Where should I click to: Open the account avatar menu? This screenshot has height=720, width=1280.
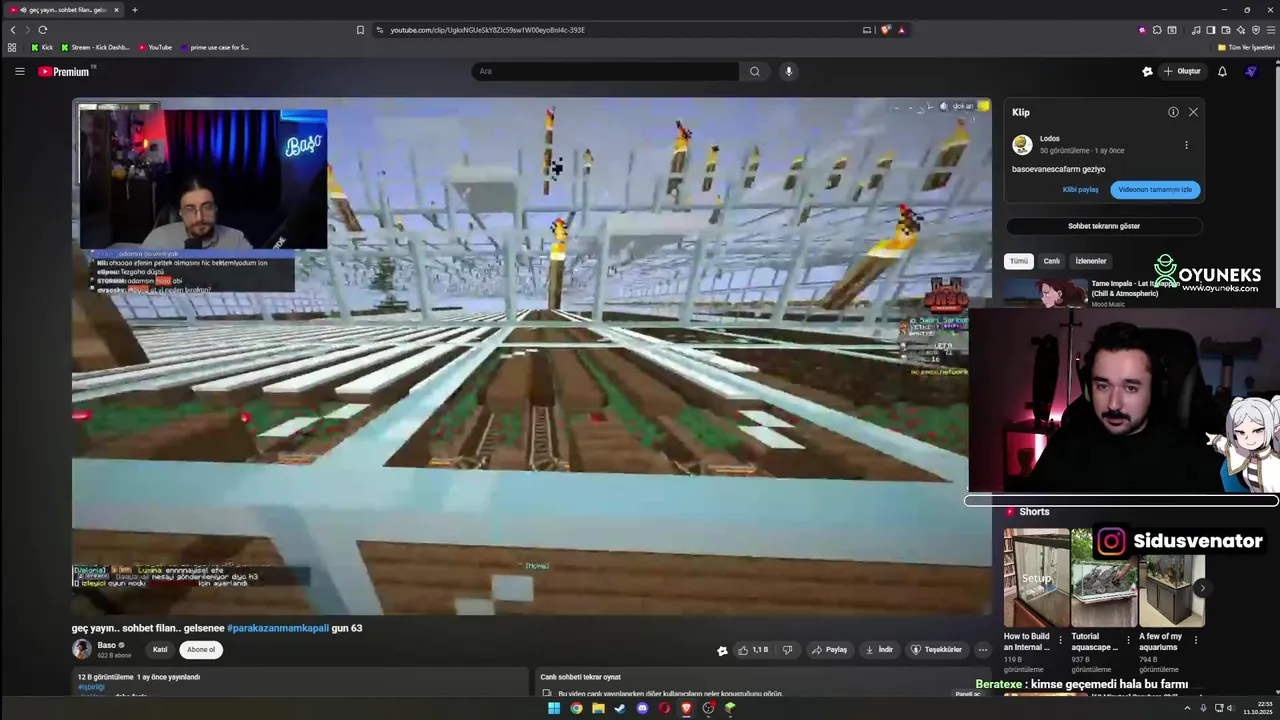(x=1251, y=71)
